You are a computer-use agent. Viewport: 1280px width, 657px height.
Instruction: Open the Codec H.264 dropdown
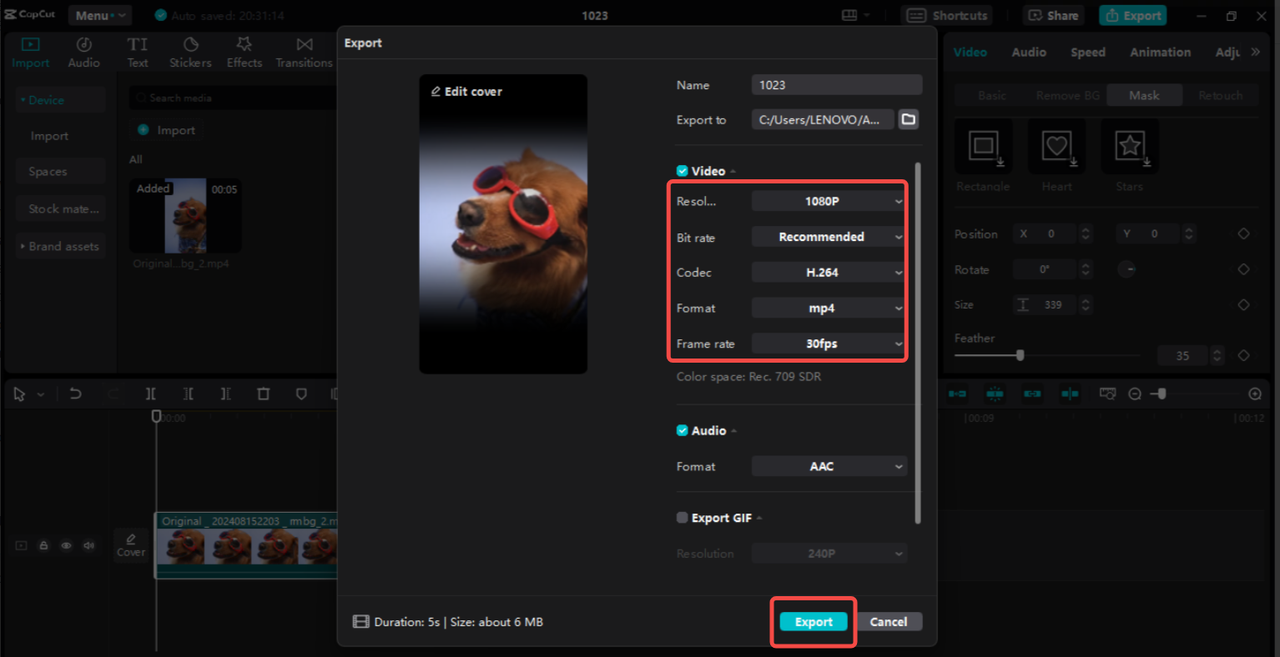click(829, 272)
